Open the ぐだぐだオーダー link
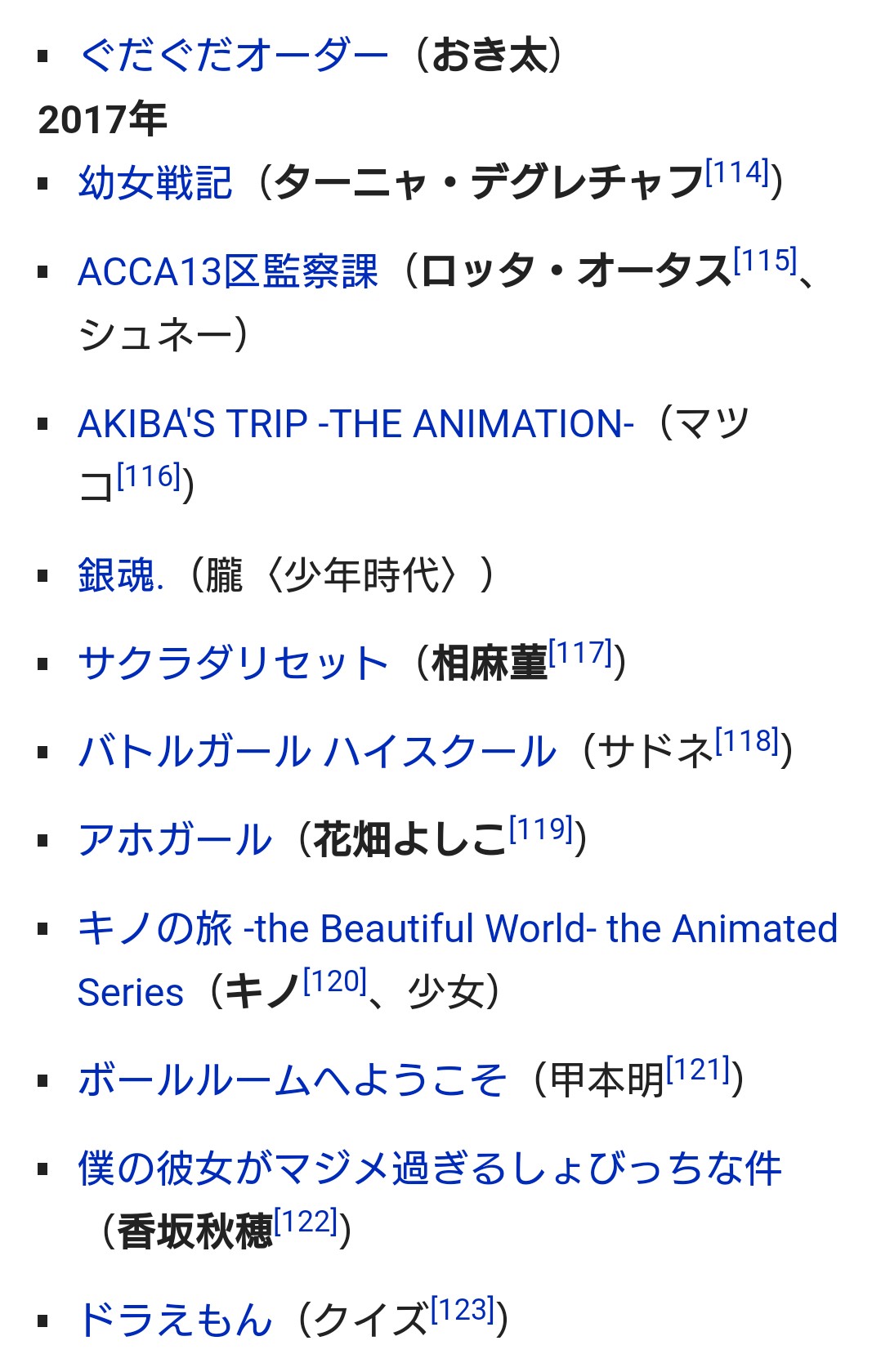 pos(234,56)
